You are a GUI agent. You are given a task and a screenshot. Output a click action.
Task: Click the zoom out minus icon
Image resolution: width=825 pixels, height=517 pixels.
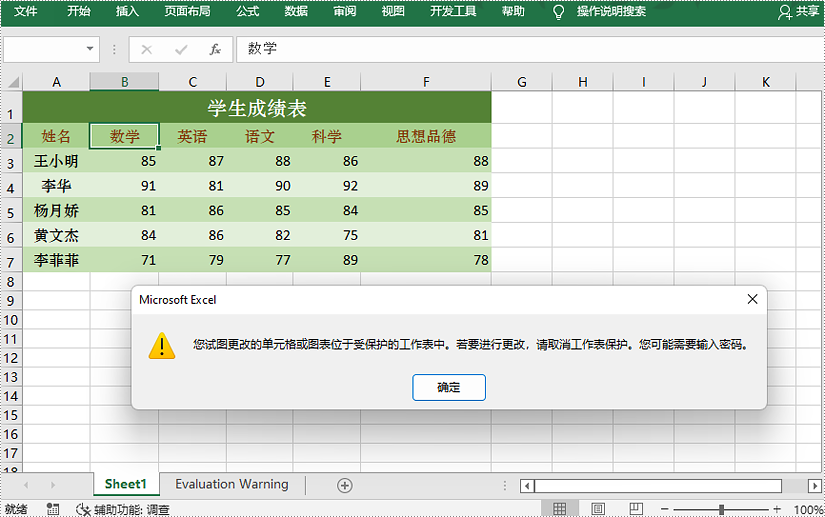pyautogui.click(x=665, y=509)
